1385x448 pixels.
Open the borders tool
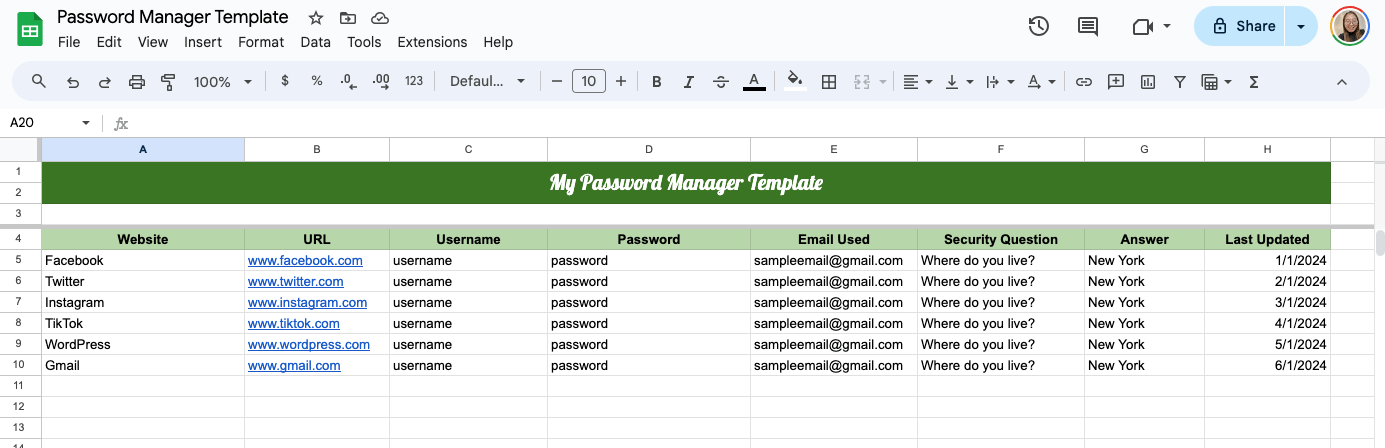(828, 82)
